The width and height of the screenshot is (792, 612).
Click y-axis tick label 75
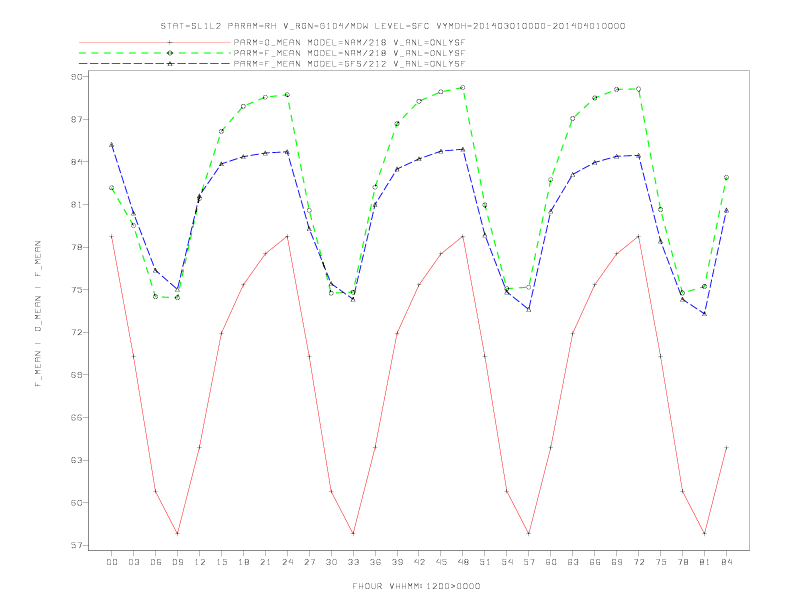pyautogui.click(x=77, y=290)
